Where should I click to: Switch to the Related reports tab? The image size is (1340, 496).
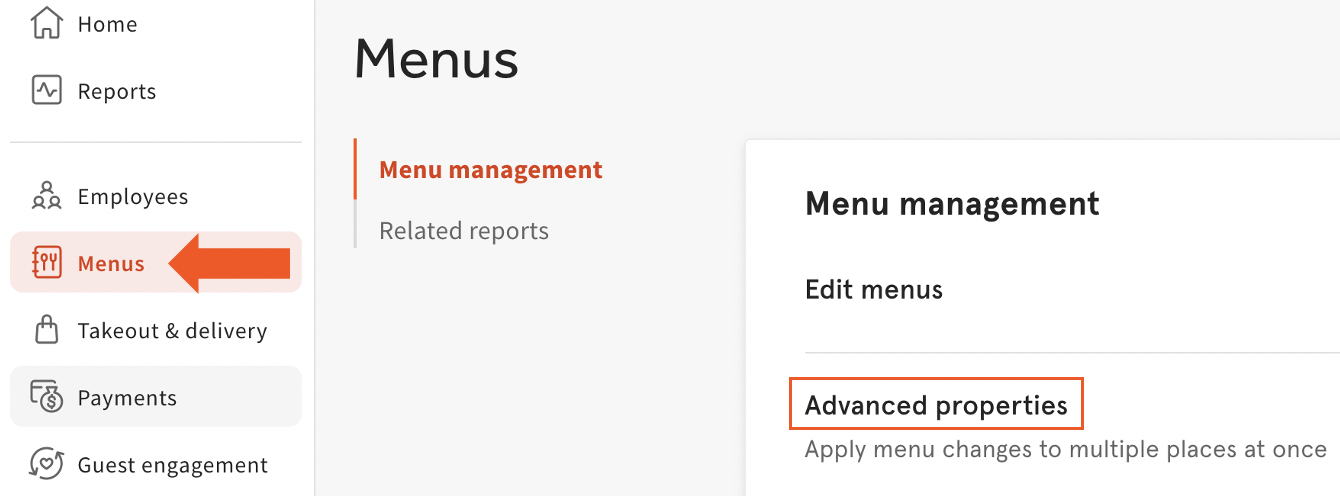tap(464, 231)
